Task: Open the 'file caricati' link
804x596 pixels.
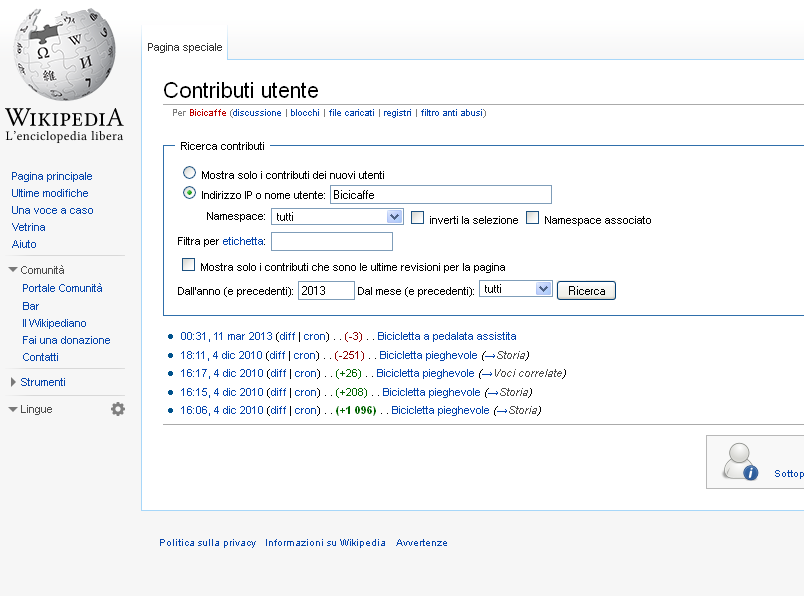Action: [x=351, y=113]
